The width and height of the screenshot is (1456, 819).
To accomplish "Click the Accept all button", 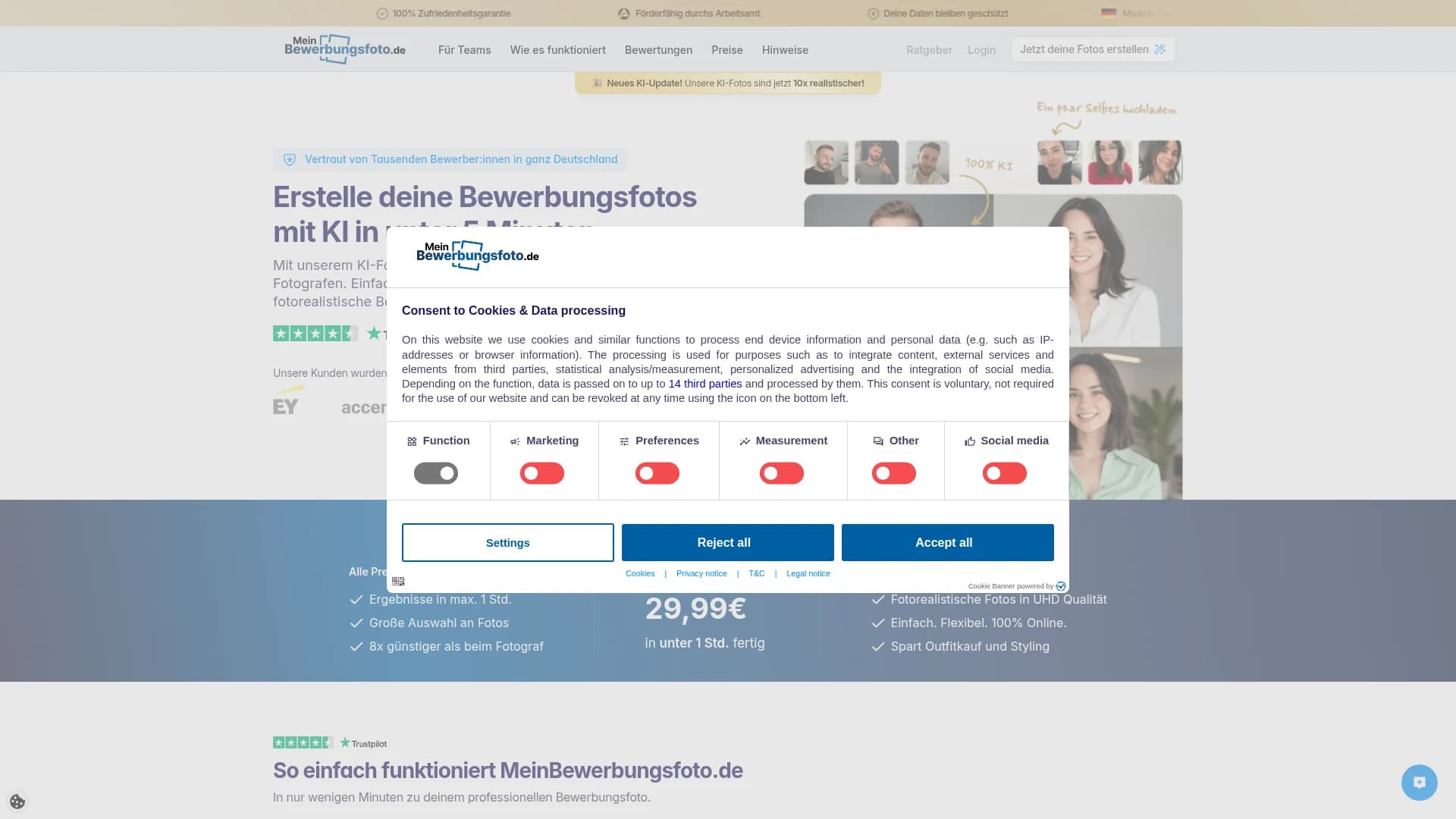I will click(x=948, y=543).
